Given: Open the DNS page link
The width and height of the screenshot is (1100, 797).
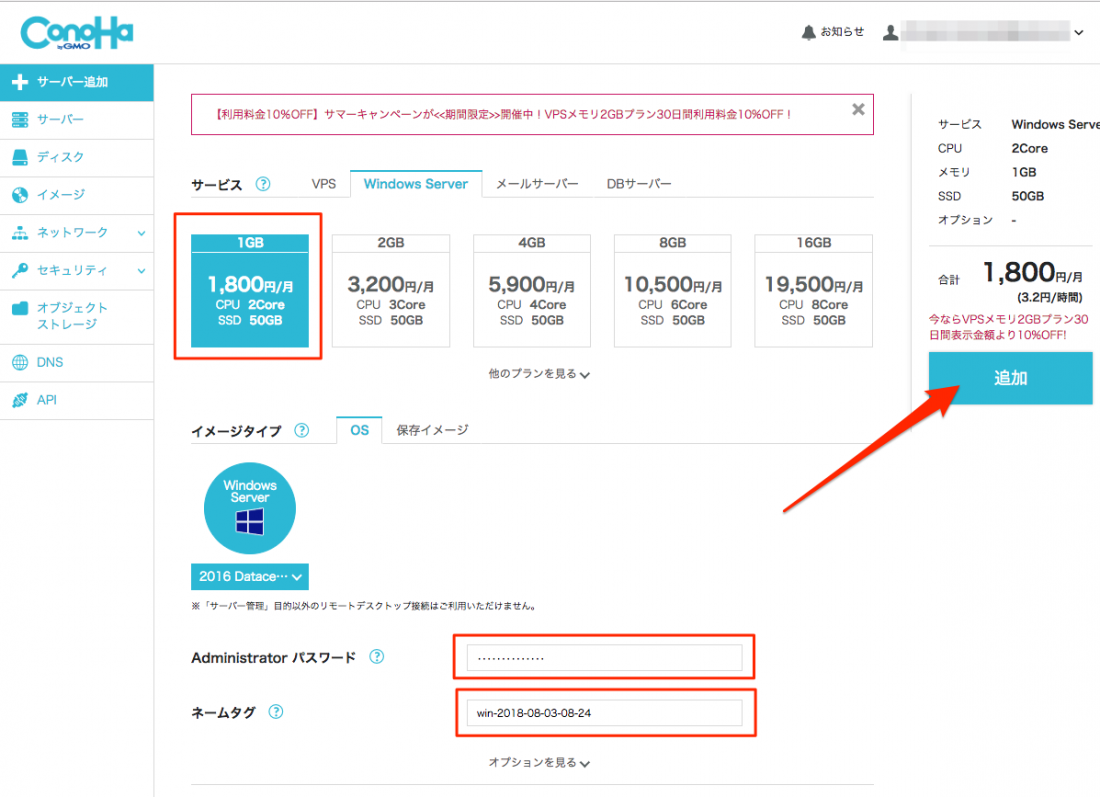Looking at the screenshot, I should click(x=76, y=363).
